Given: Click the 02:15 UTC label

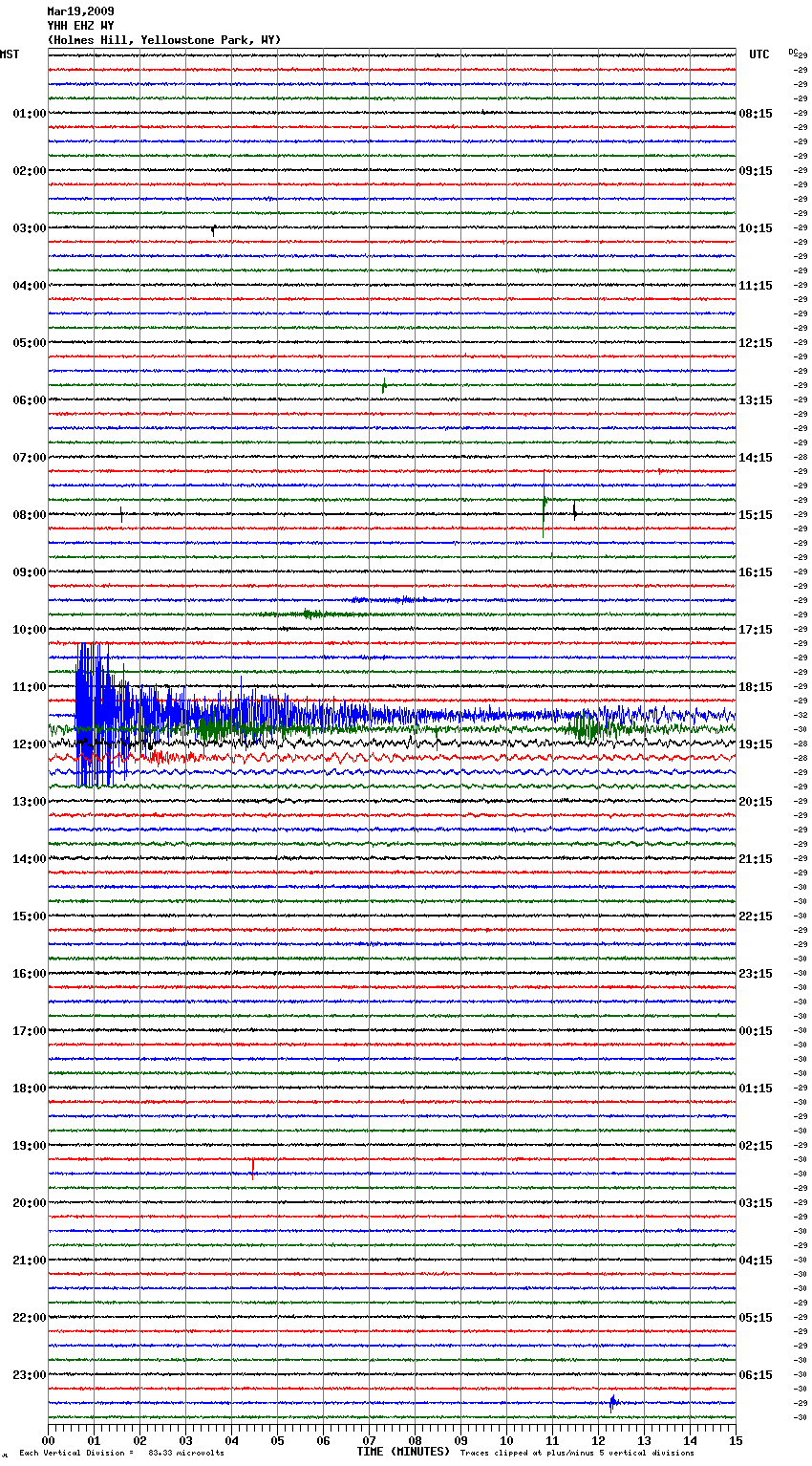Looking at the screenshot, I should click(x=756, y=1146).
